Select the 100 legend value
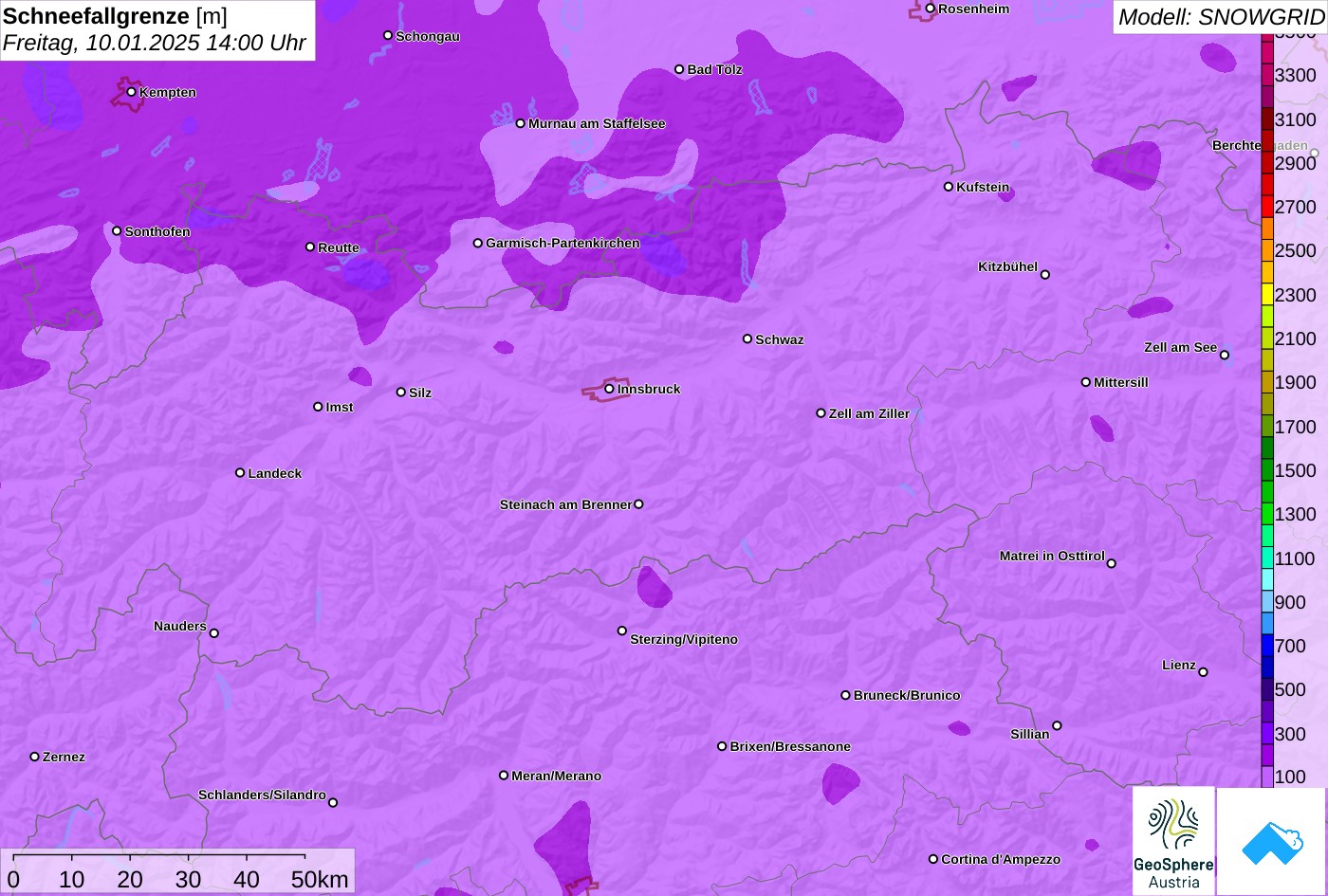Screen dimensions: 1328x896 point(1291,777)
